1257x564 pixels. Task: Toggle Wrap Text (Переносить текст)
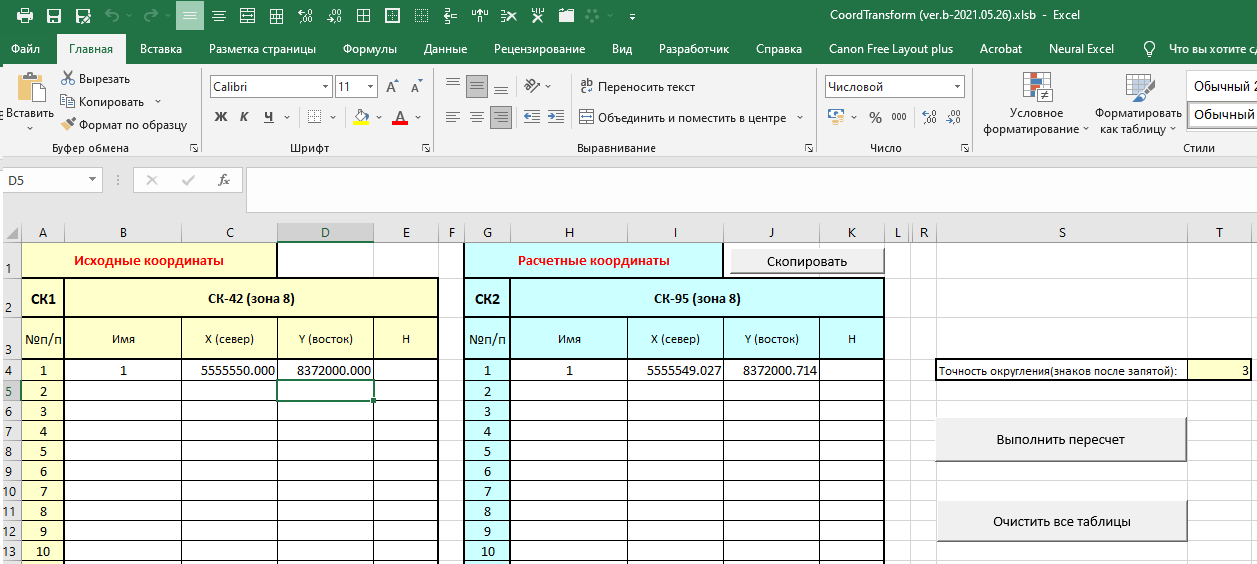(638, 87)
